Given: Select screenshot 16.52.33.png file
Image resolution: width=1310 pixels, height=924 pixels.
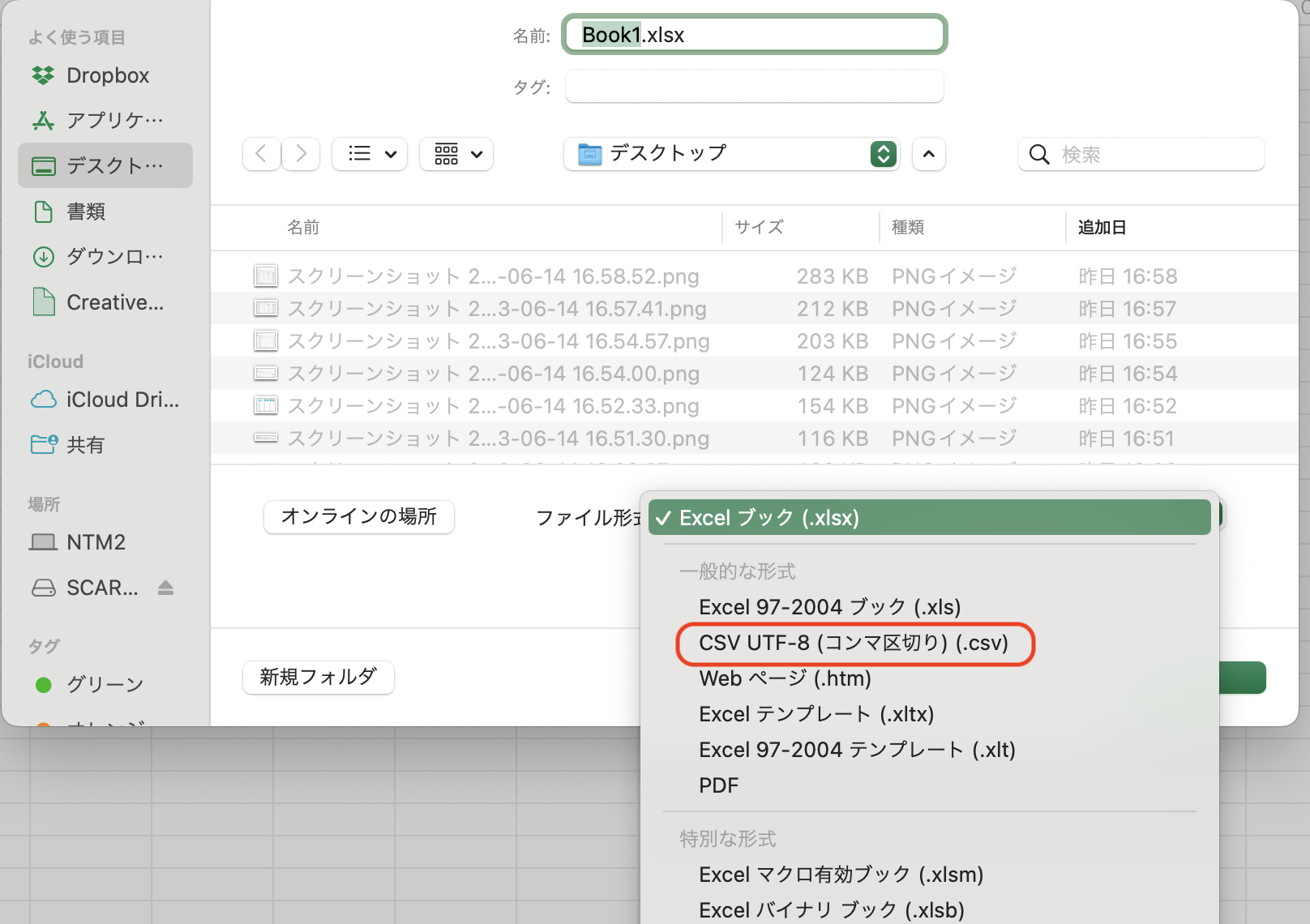Looking at the screenshot, I should tap(755, 406).
